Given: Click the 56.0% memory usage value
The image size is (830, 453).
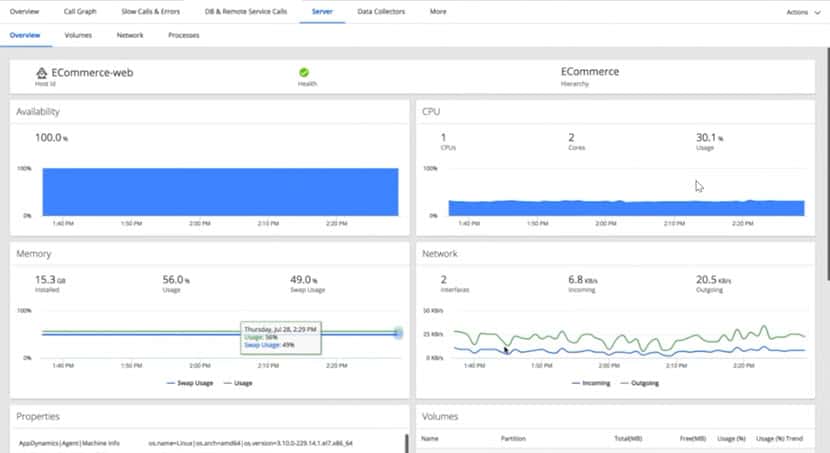Looking at the screenshot, I should coord(176,279).
